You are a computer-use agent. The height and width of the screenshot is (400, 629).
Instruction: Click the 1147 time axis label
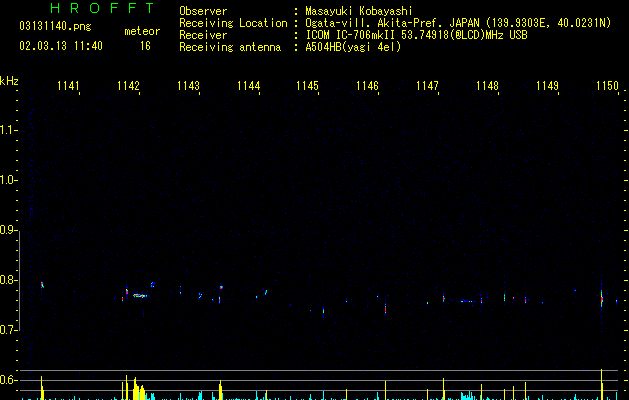point(428,85)
